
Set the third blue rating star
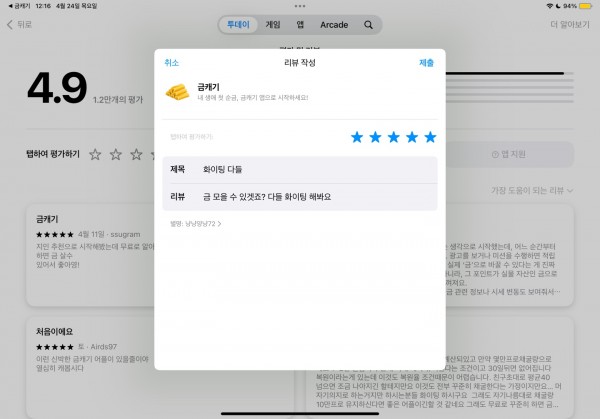394,137
